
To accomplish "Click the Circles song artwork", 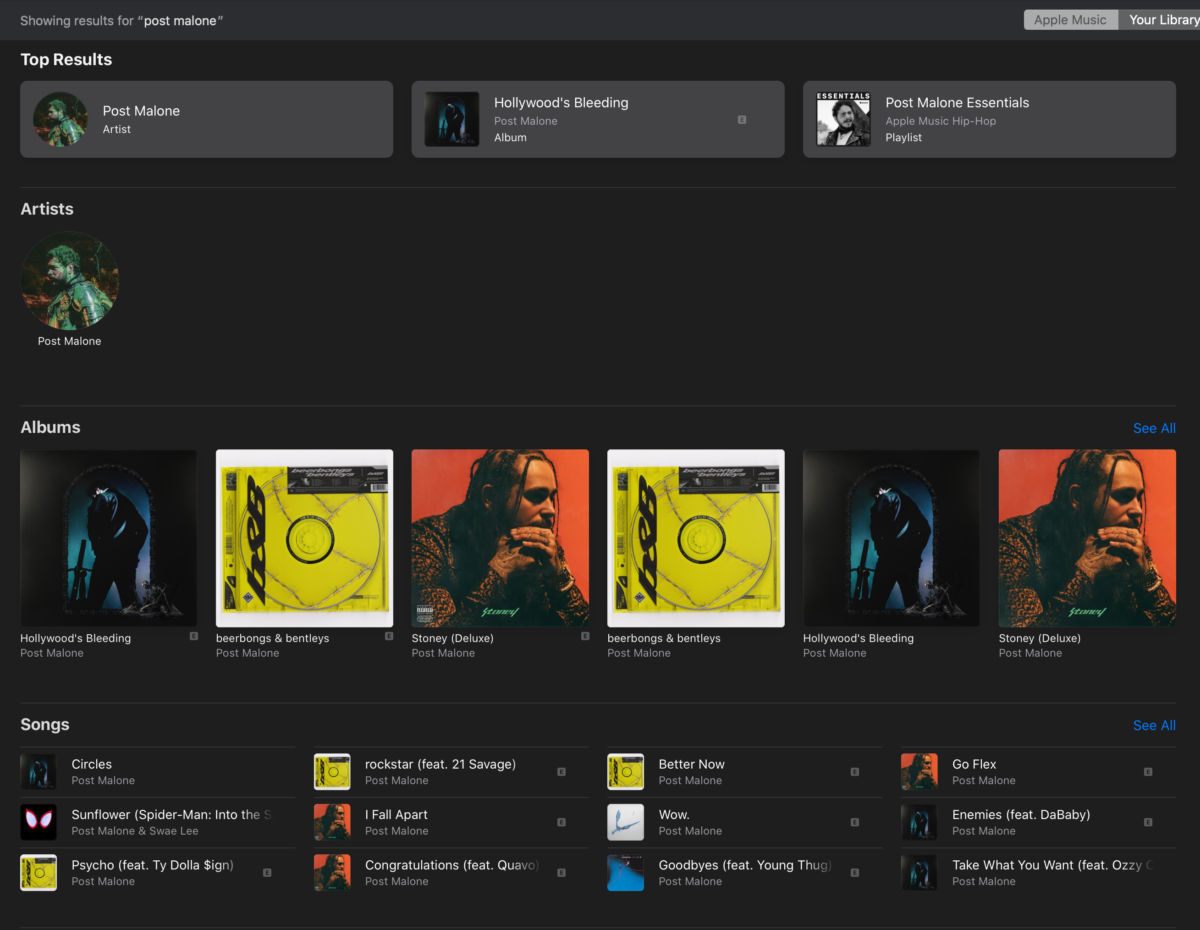I will click(x=38, y=771).
